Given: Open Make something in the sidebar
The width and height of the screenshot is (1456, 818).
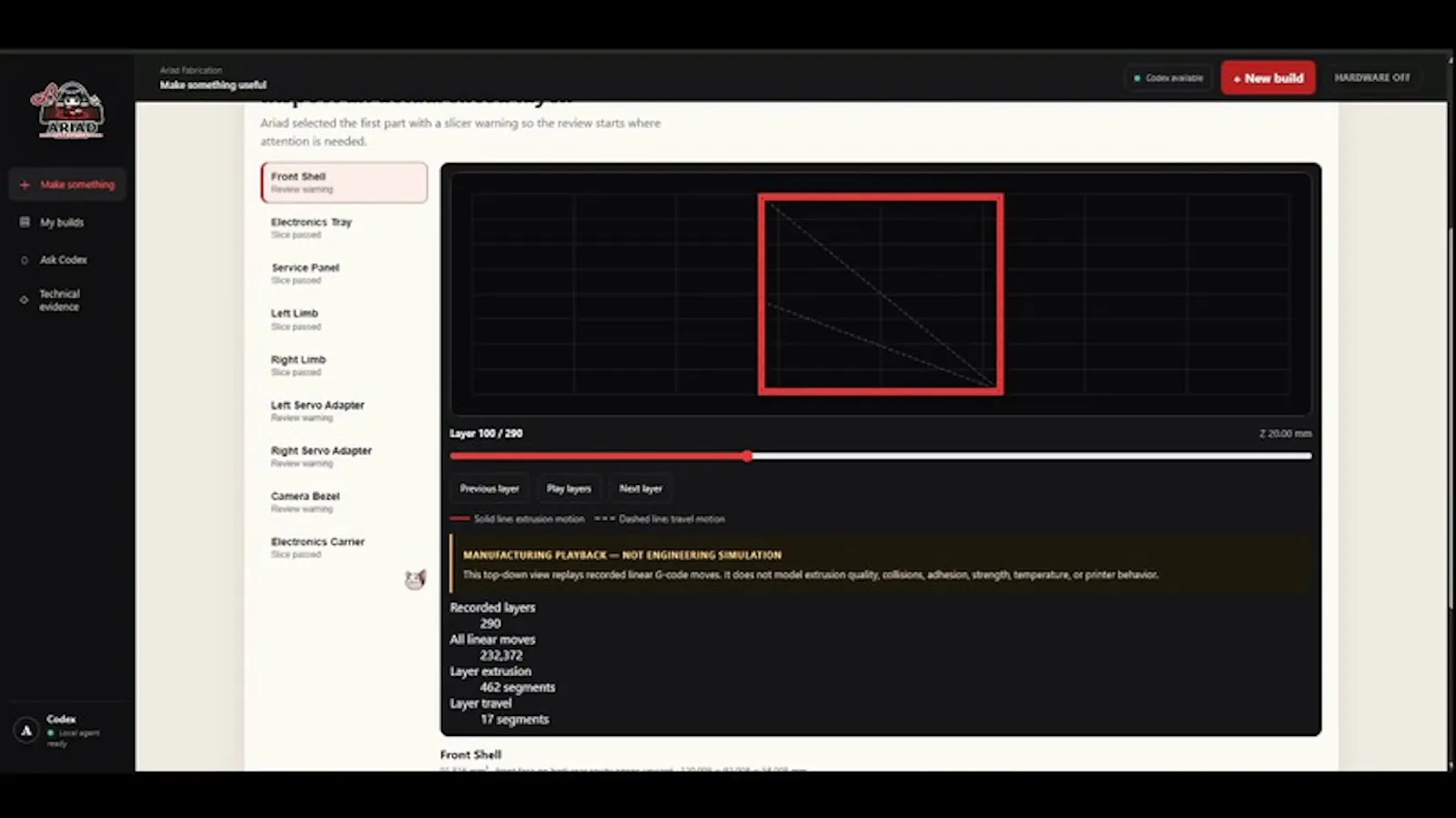Looking at the screenshot, I should coord(68,185).
